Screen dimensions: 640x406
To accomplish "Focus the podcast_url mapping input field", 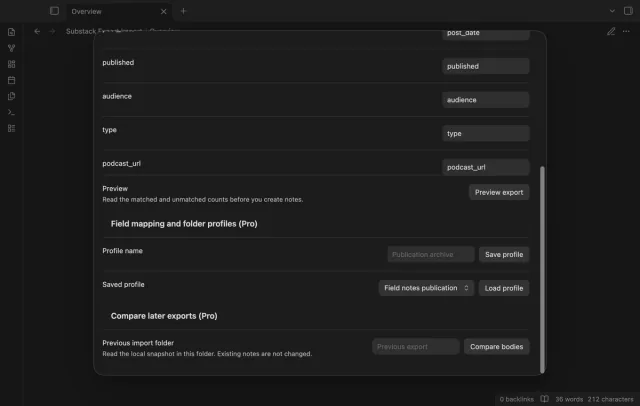I will [x=485, y=167].
